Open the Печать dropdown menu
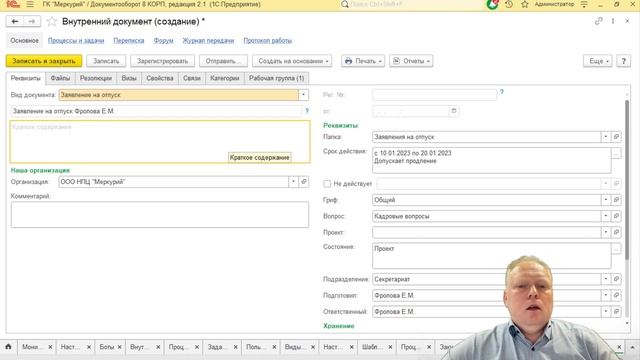This screenshot has height=360, width=640. pos(363,61)
